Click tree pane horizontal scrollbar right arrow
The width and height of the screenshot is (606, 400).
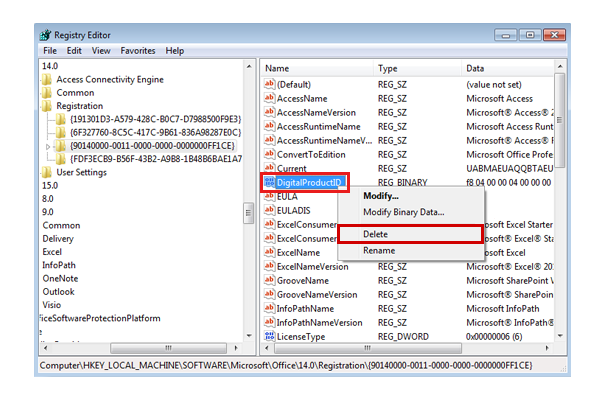click(x=236, y=348)
